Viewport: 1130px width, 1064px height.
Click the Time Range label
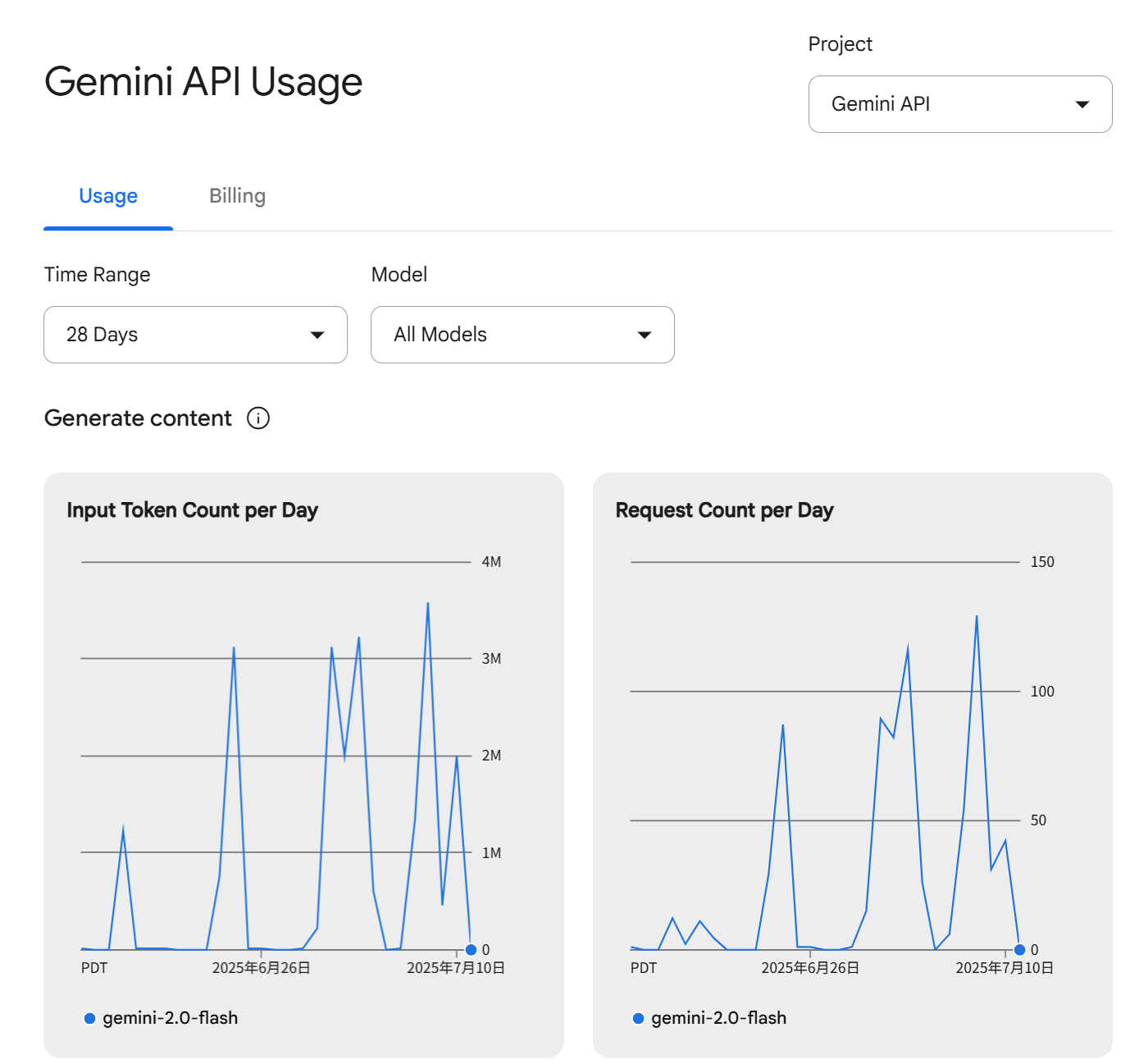tap(97, 275)
